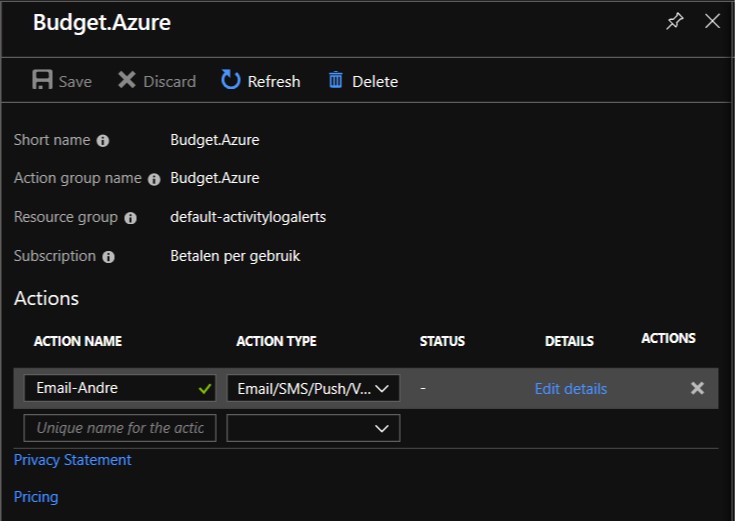Open the Resource group info icon
735x521 pixels.
[x=130, y=218]
